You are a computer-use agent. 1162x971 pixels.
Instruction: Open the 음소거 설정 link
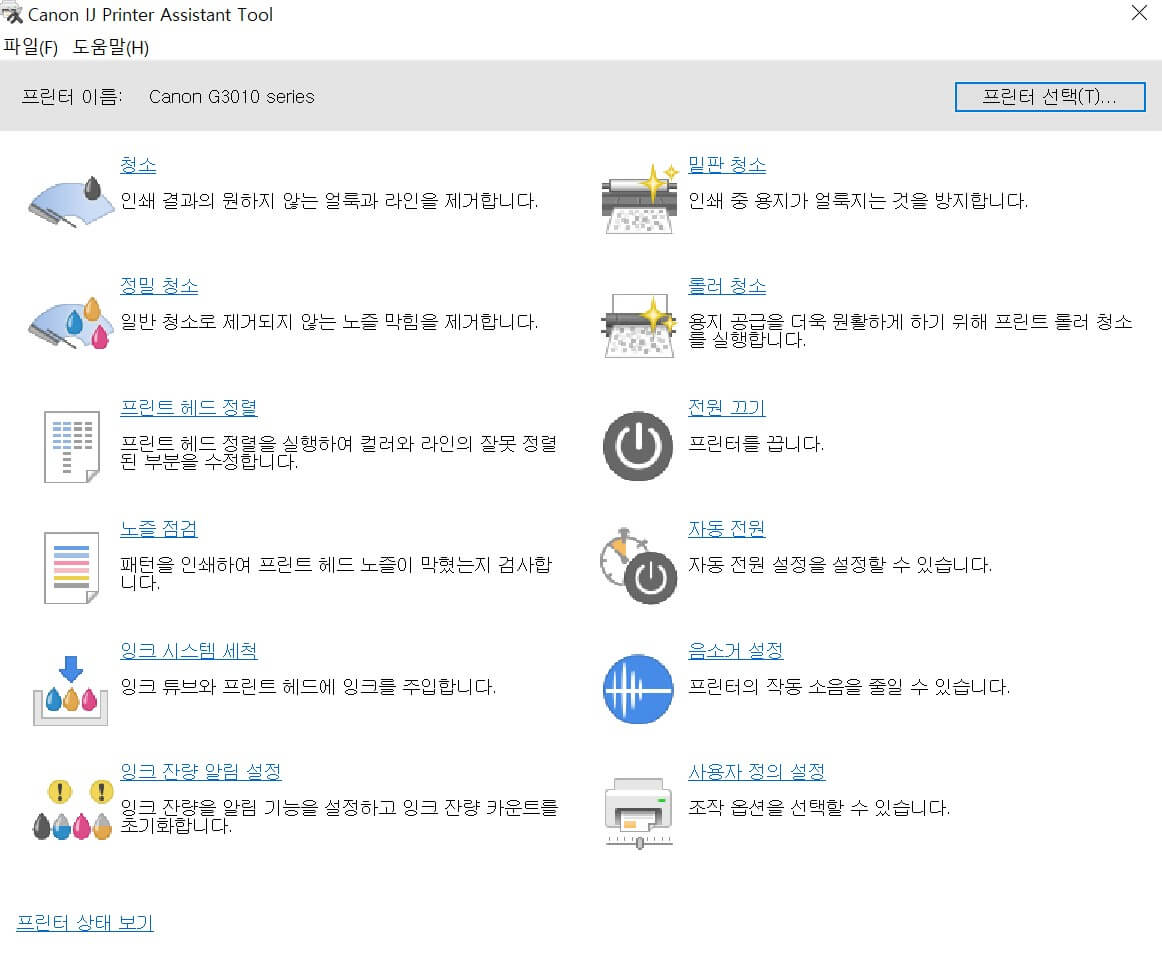(x=735, y=651)
